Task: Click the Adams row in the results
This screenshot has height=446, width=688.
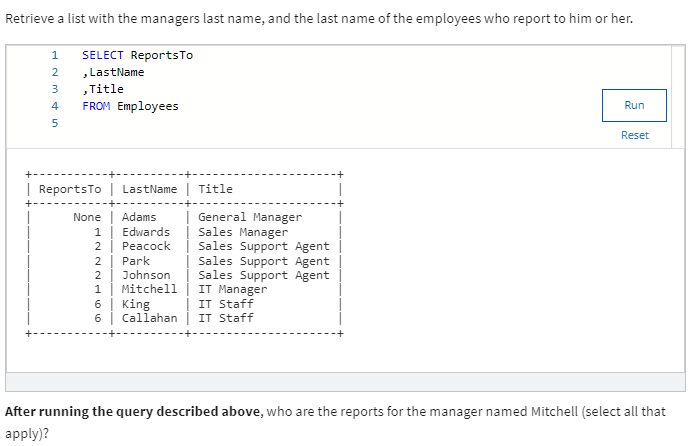Action: [139, 217]
